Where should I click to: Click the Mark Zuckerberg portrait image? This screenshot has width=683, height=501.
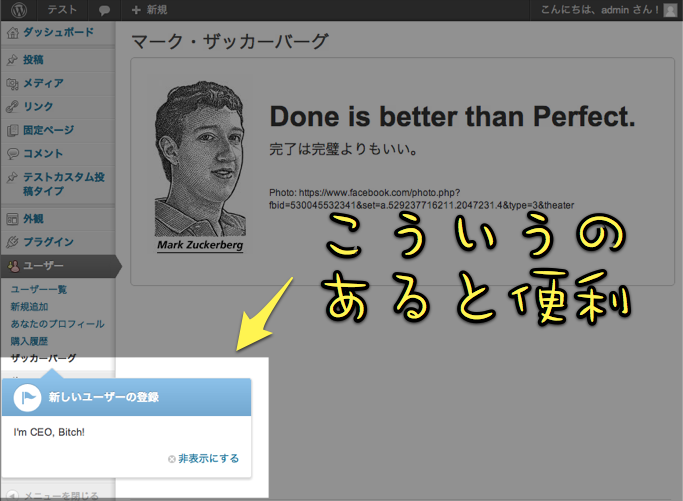pyautogui.click(x=200, y=165)
